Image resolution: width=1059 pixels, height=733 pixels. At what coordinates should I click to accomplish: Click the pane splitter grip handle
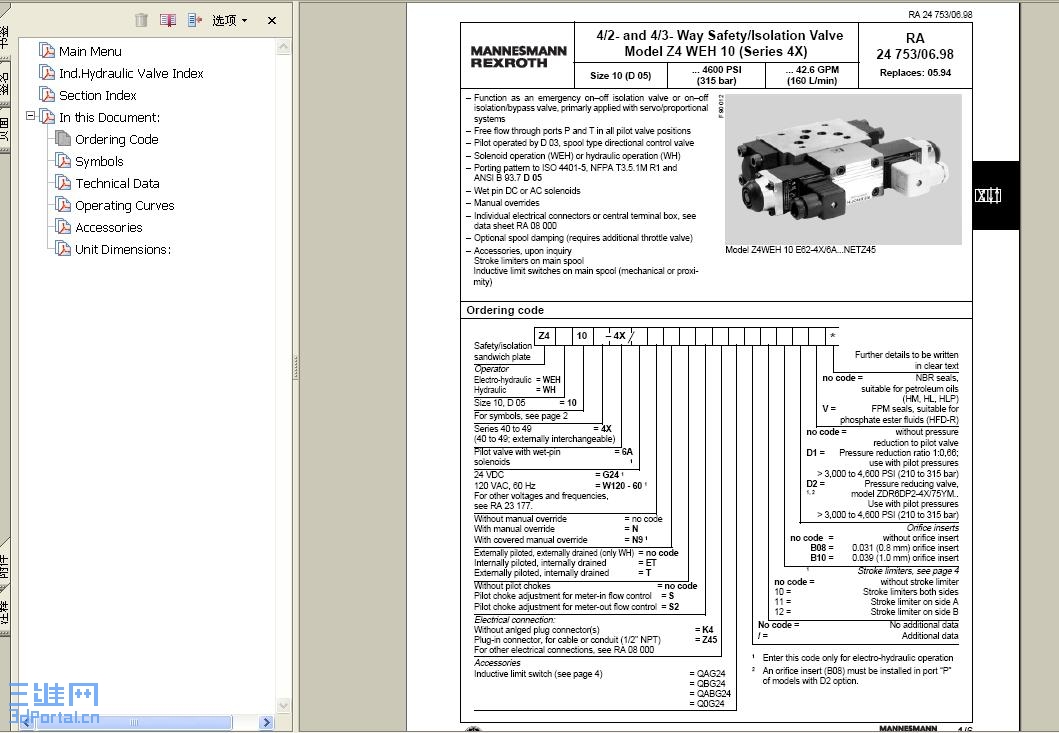(295, 367)
